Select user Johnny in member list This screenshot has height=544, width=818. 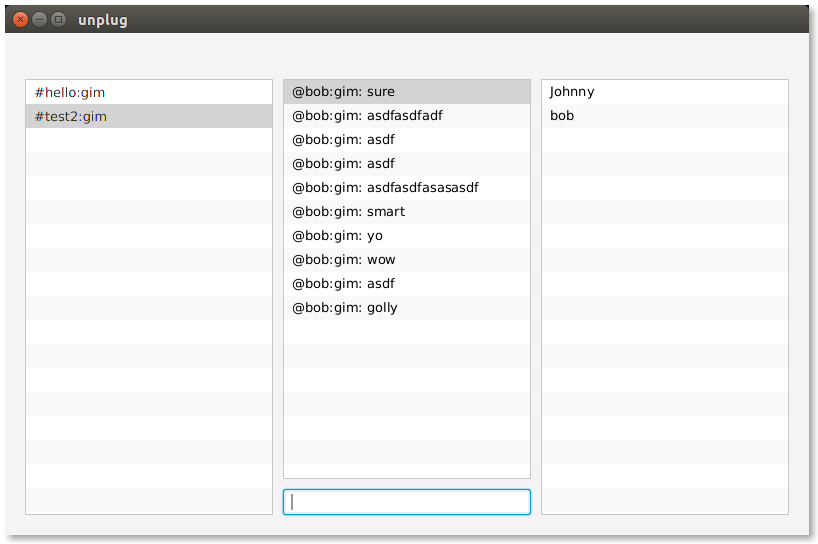point(665,92)
